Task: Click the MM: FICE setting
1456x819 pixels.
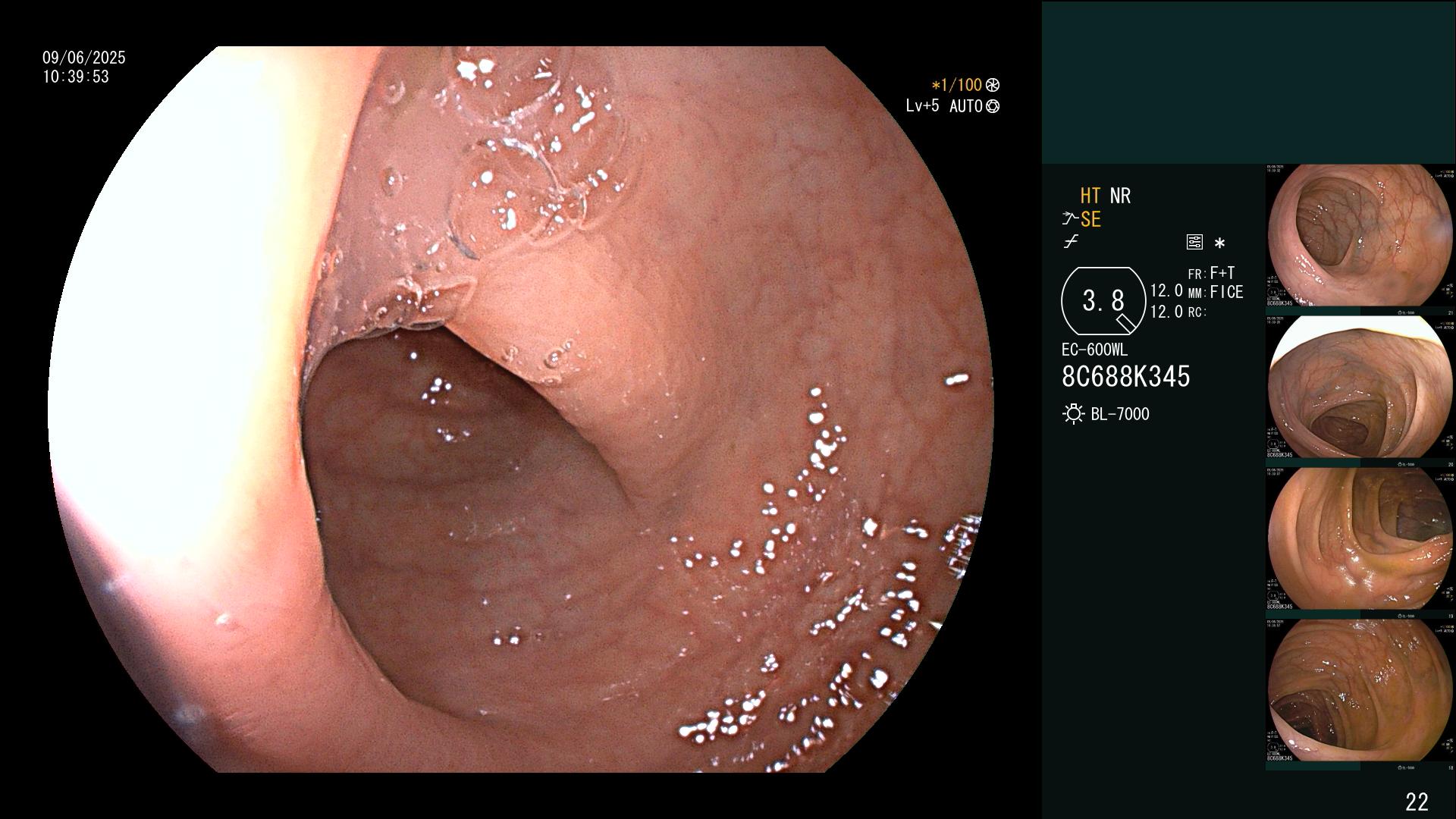Action: coord(1215,293)
